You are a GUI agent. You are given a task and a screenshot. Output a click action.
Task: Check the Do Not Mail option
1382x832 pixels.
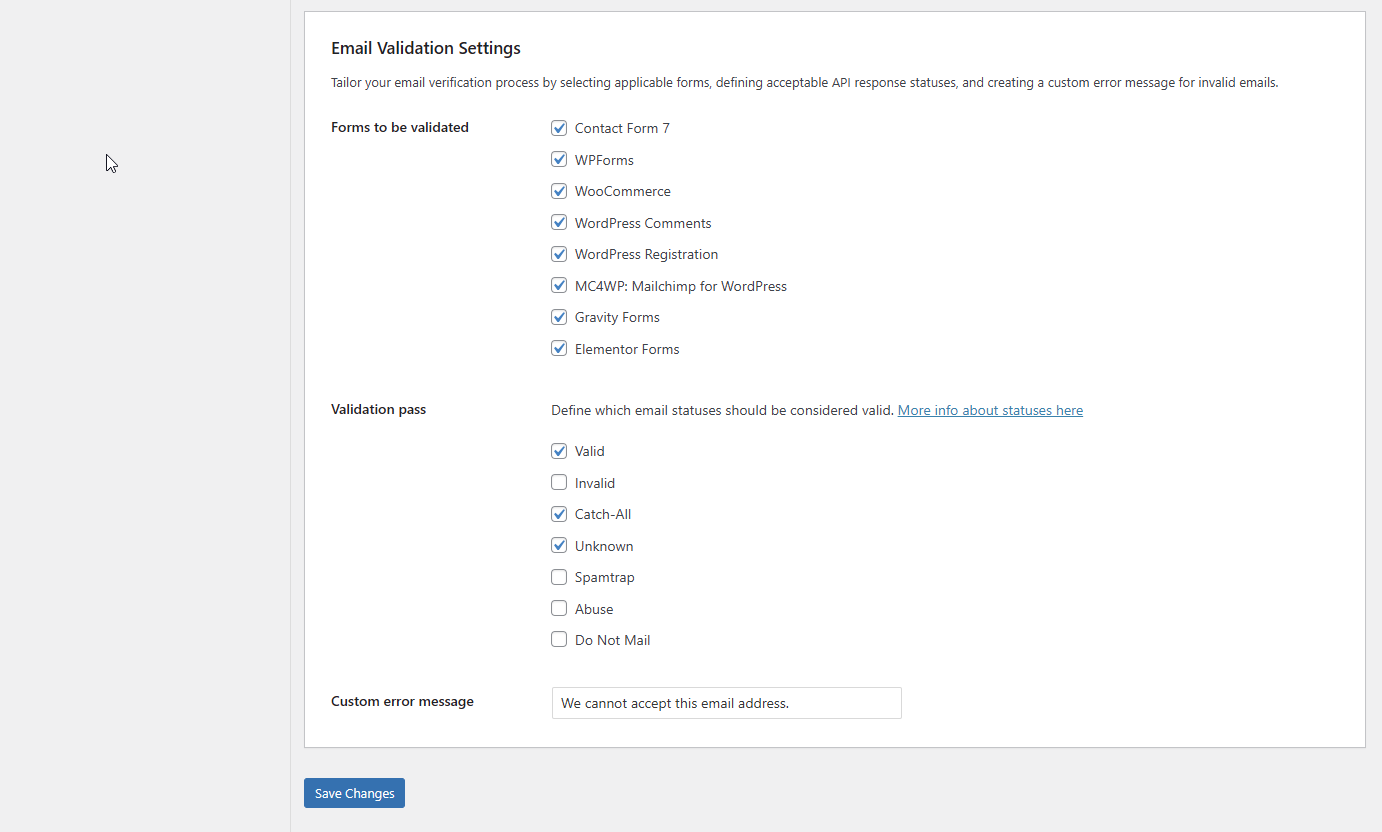pos(559,640)
